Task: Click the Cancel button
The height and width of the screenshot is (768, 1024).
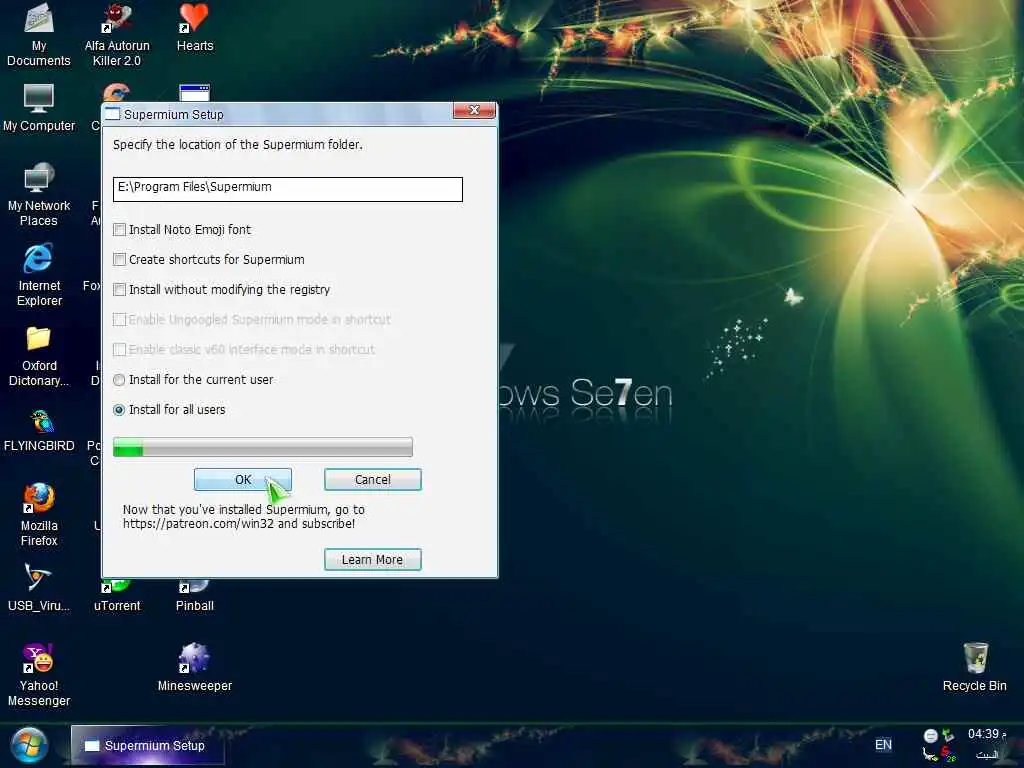Action: pos(373,479)
